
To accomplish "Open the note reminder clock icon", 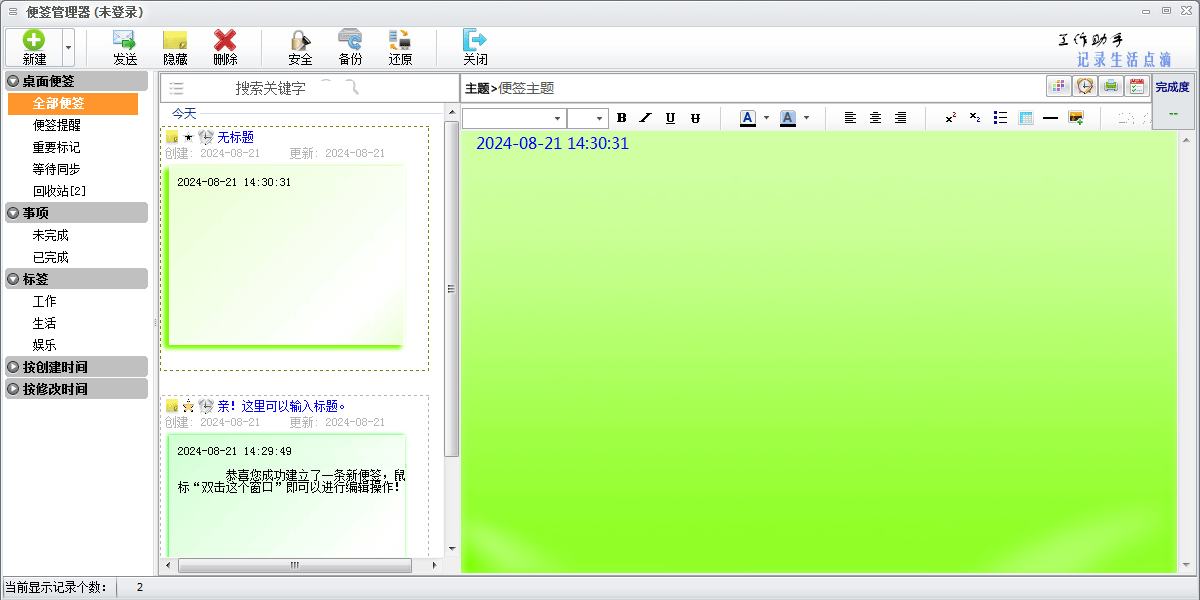I will [x=1084, y=87].
